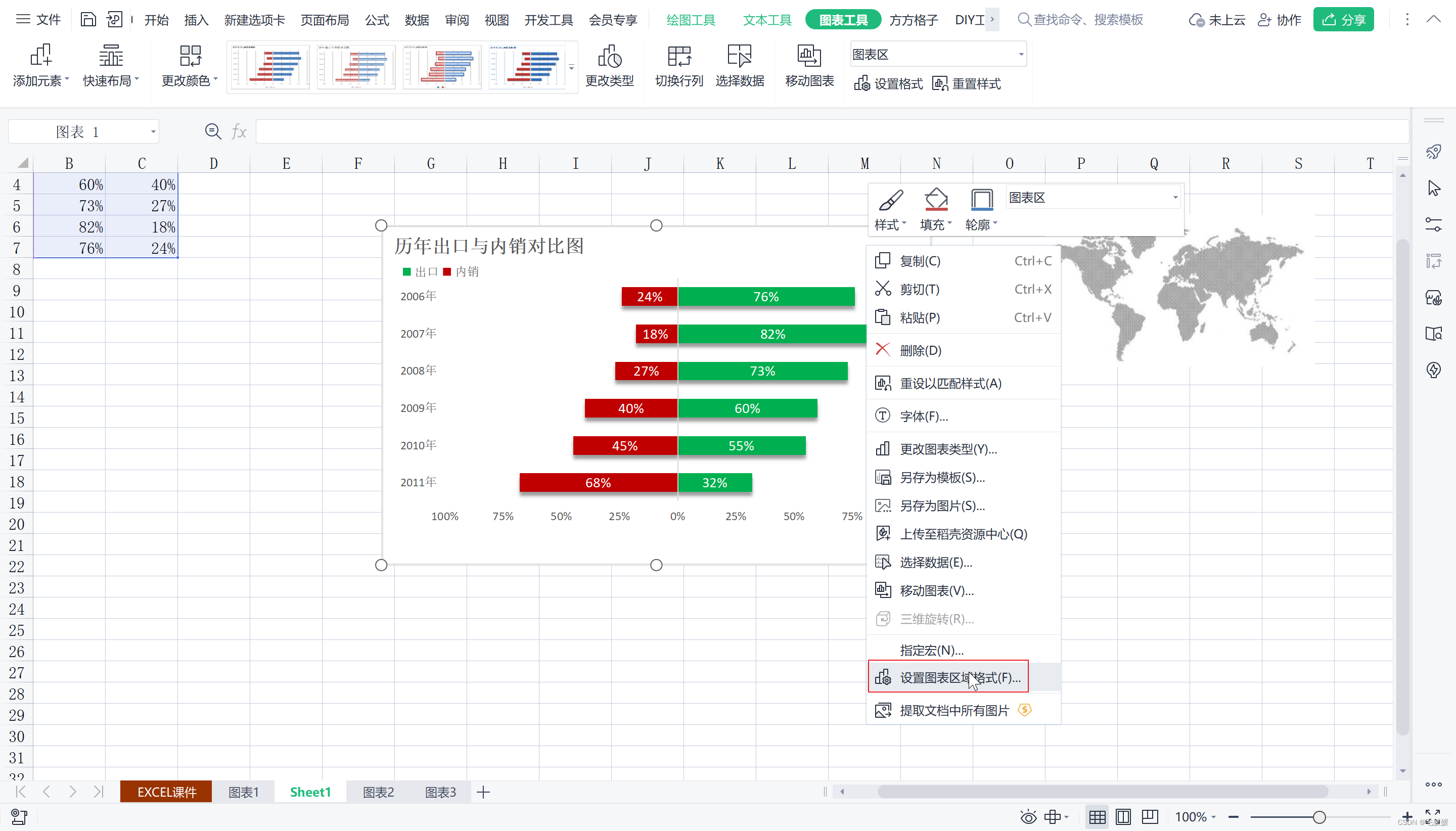Open the 快速布局 quick layout tool
Viewport: 1456px width, 831px height.
point(111,66)
